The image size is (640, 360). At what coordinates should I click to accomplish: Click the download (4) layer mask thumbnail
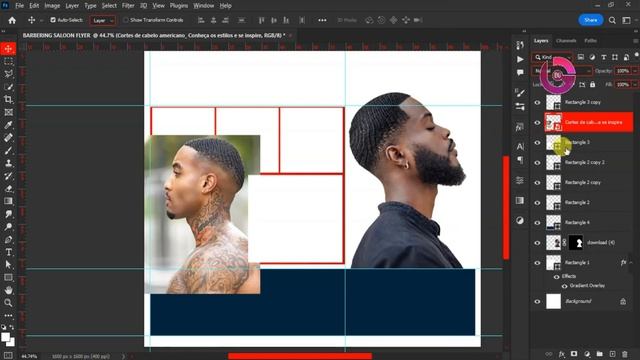(576, 242)
